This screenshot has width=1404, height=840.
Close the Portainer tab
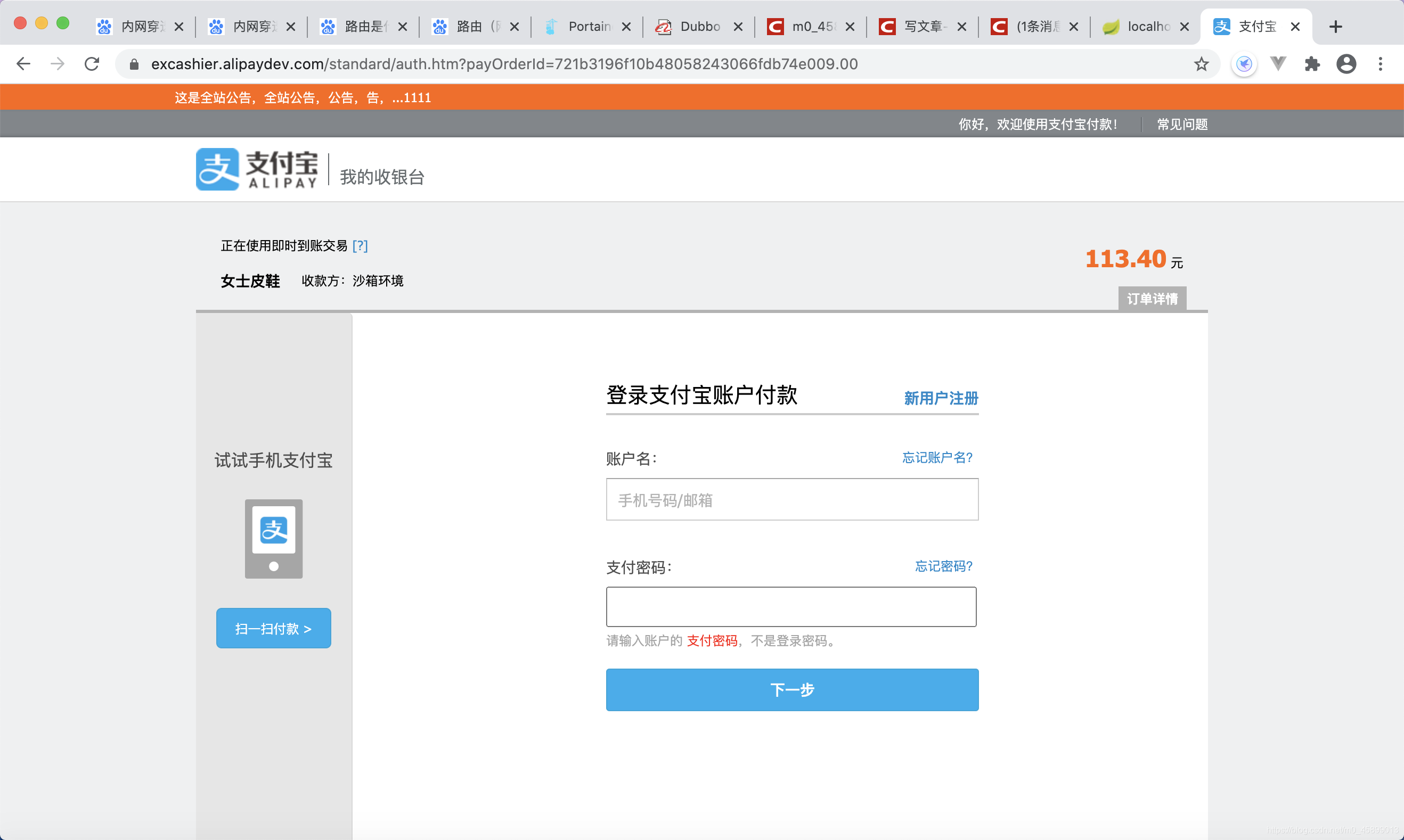tap(626, 27)
